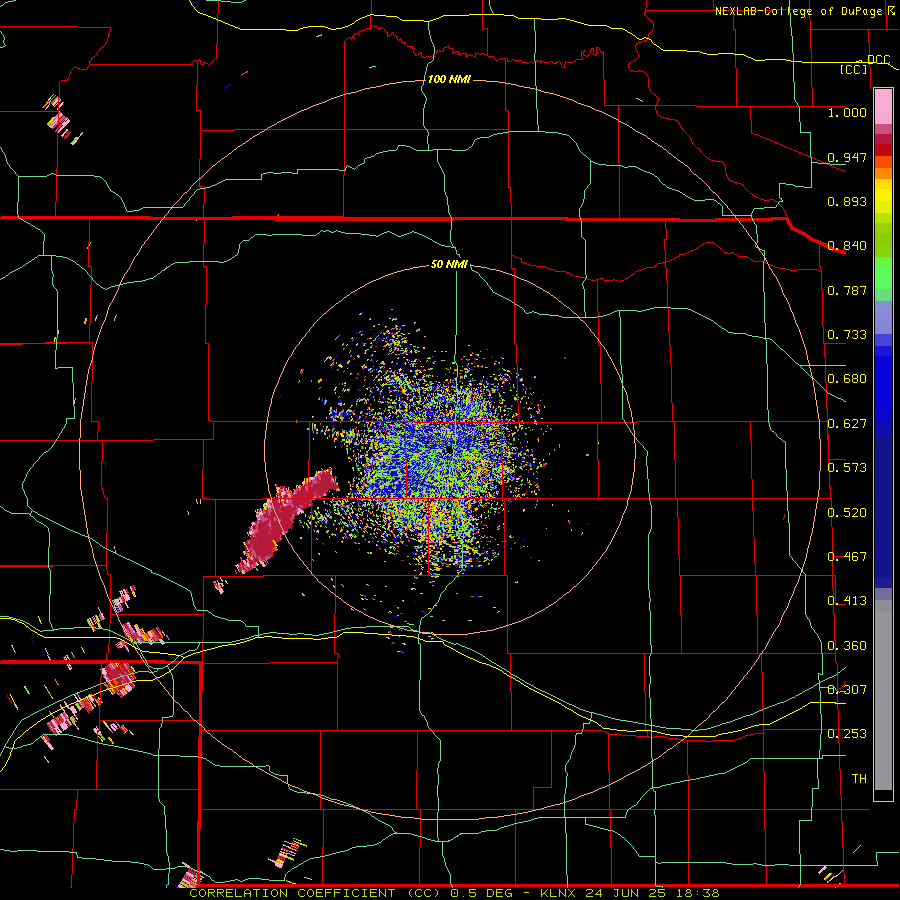Click the 0.733 legend value
This screenshot has width=900, height=900.
click(x=847, y=335)
